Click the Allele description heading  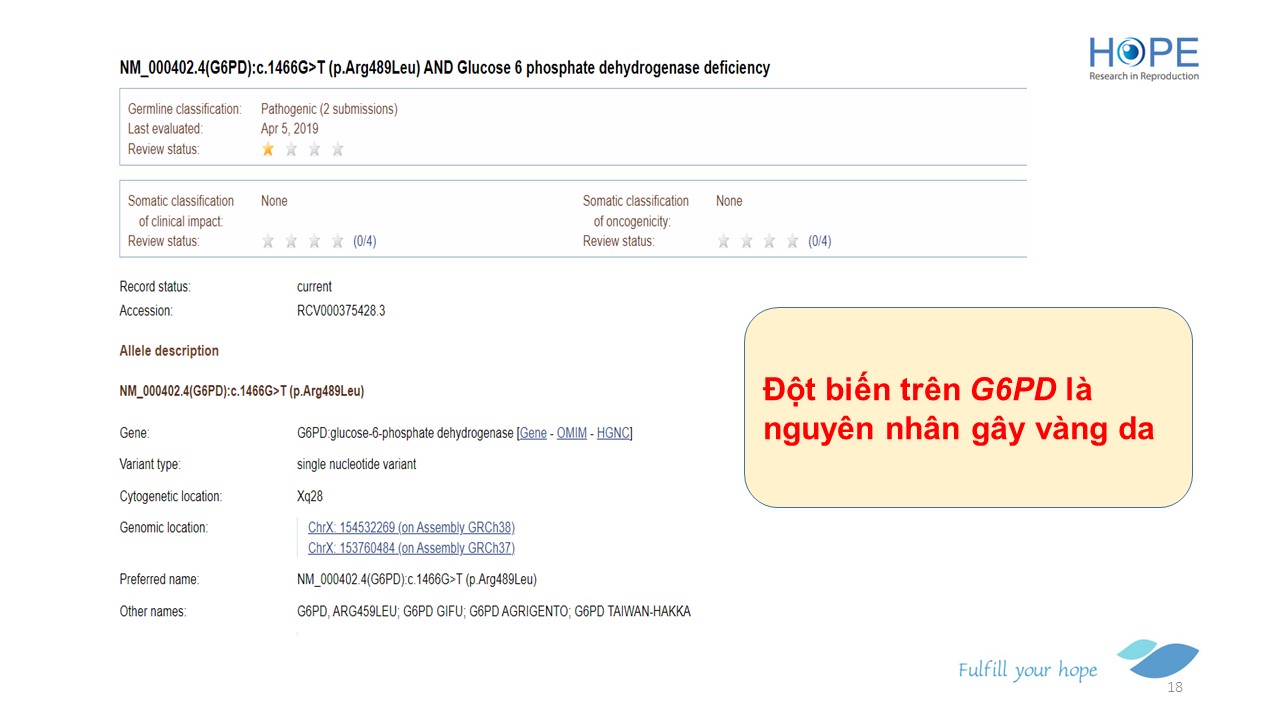tap(169, 351)
